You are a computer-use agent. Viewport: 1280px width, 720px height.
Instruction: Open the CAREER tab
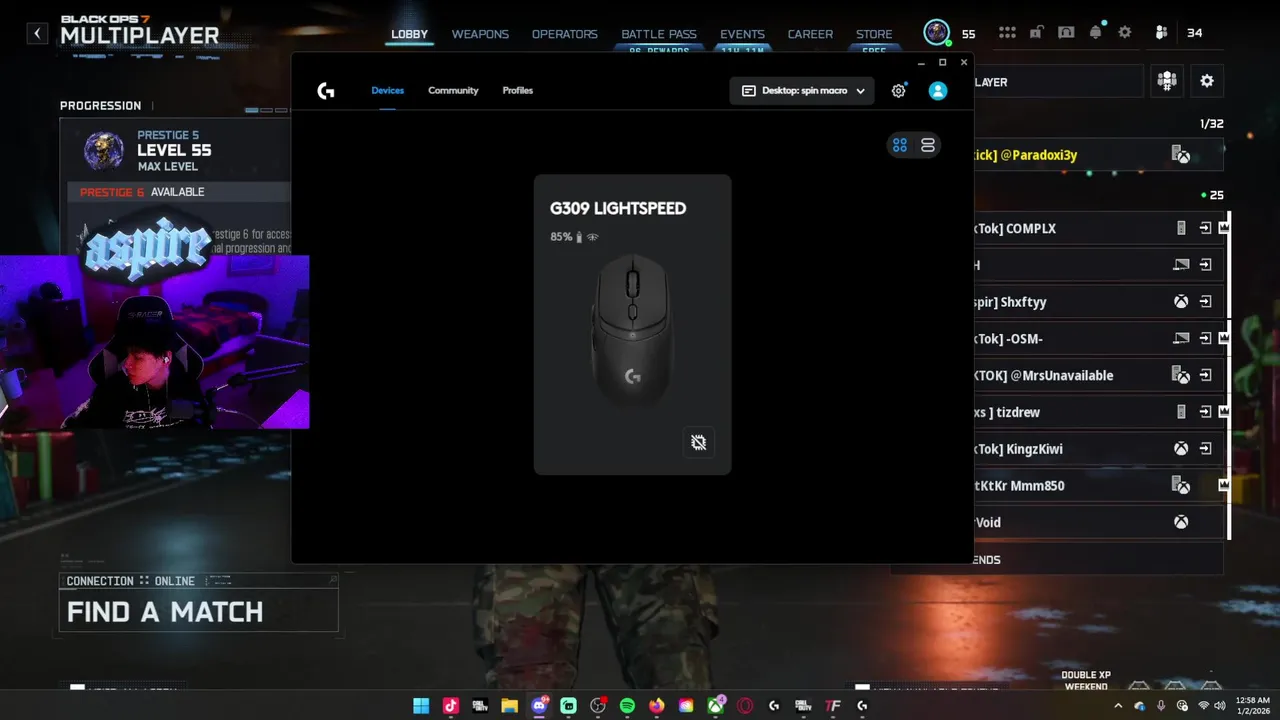click(810, 34)
